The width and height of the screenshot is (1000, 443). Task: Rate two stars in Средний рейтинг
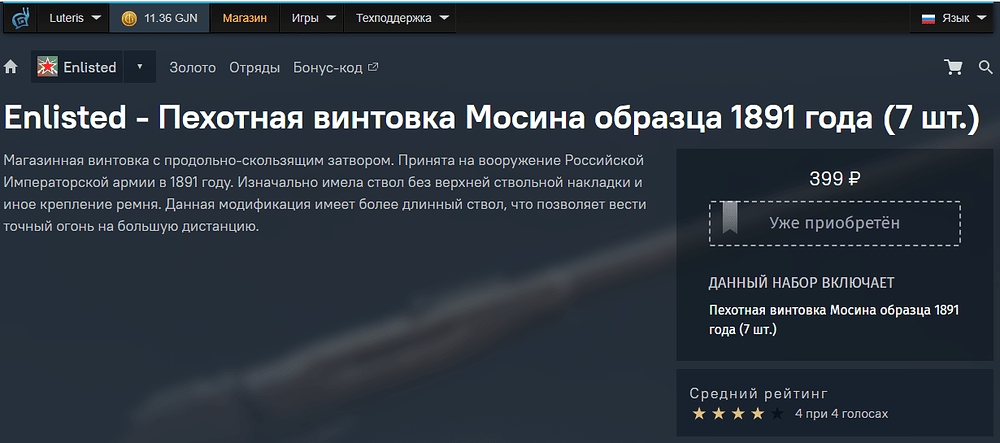(719, 414)
